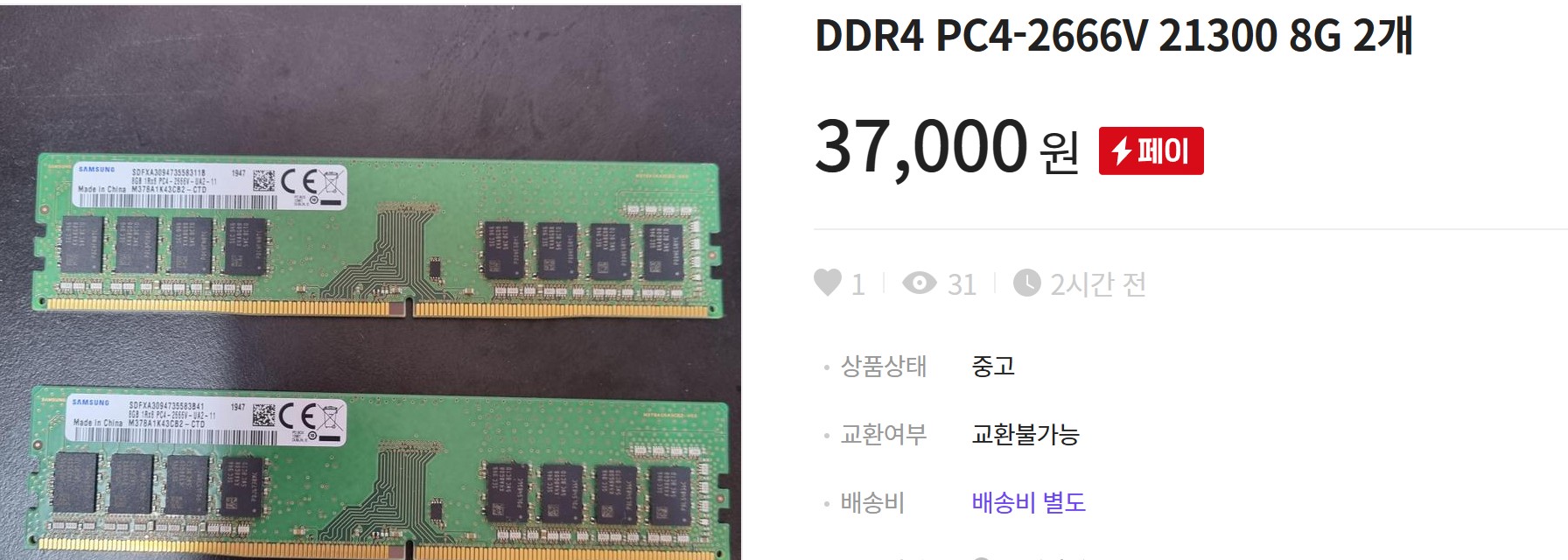Click the 2시간 전 timestamp text
Viewport: 1568px width, 560px height.
pyautogui.click(x=1098, y=283)
